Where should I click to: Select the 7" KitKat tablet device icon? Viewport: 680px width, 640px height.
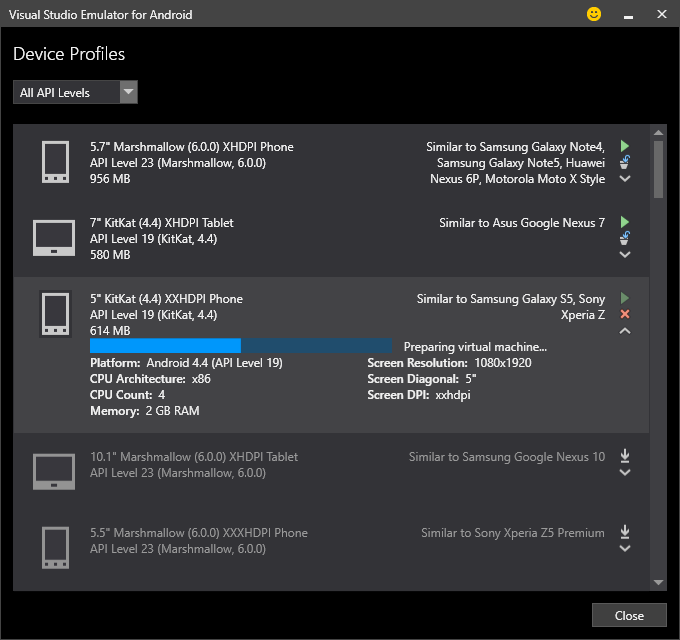point(54,238)
